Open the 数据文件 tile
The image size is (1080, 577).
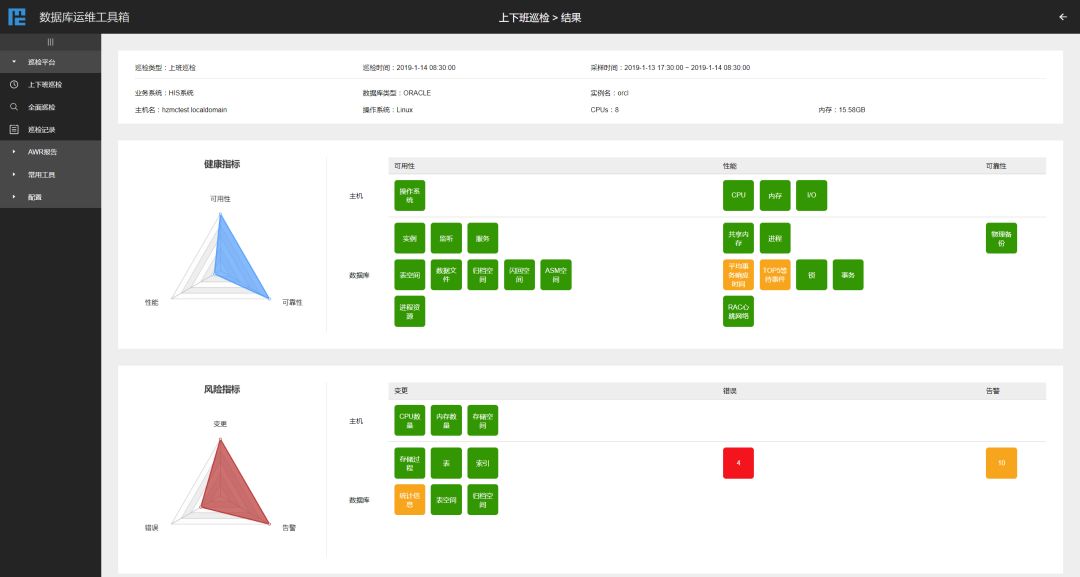[446, 275]
